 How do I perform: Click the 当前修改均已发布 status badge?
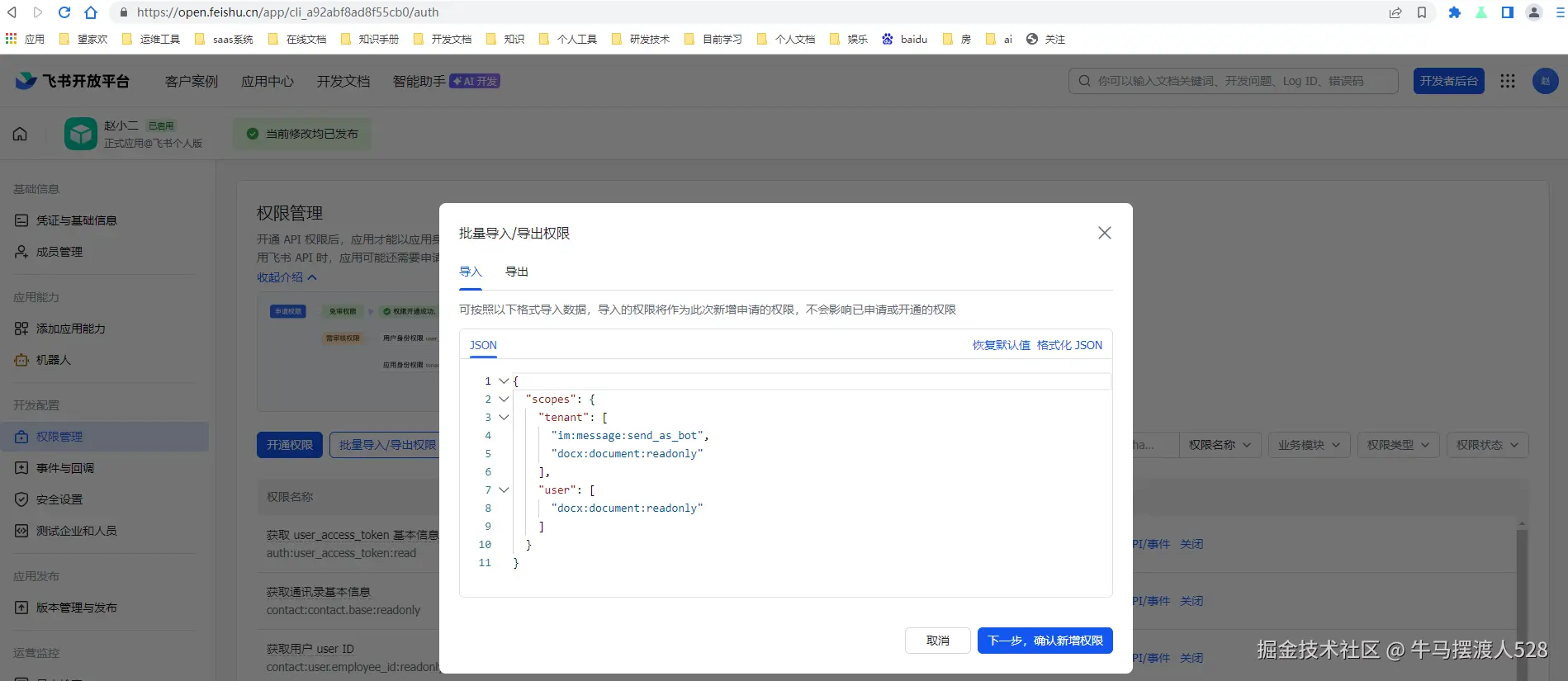click(x=302, y=134)
